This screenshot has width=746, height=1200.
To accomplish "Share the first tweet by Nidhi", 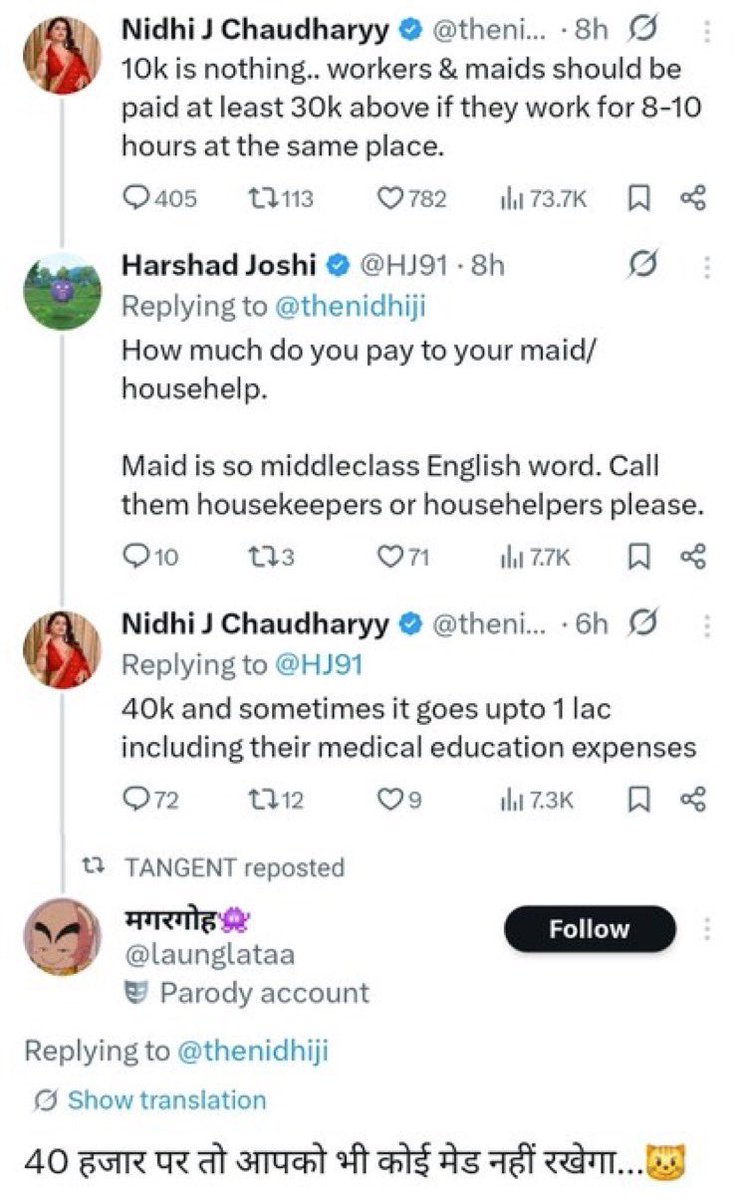I will coord(693,199).
